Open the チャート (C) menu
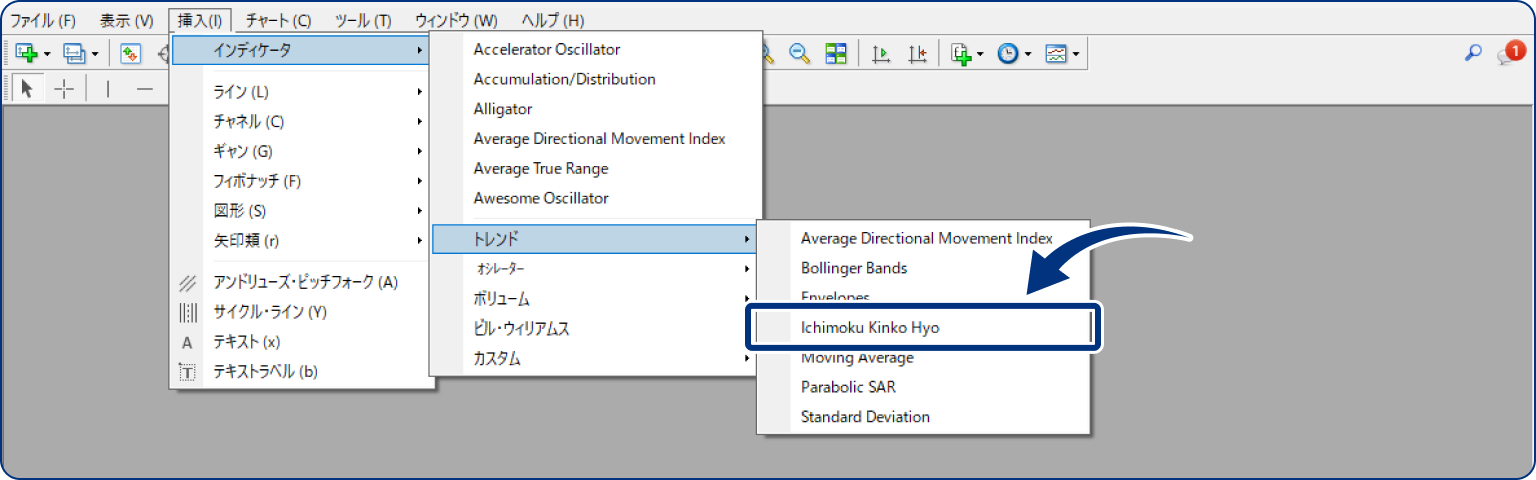The height and width of the screenshot is (480, 1536). [x=278, y=20]
